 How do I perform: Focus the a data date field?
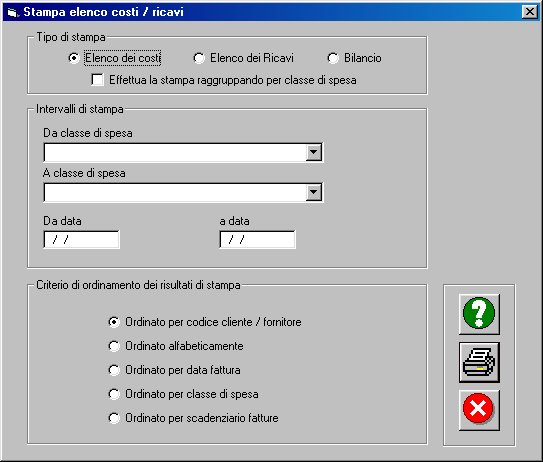(x=258, y=240)
